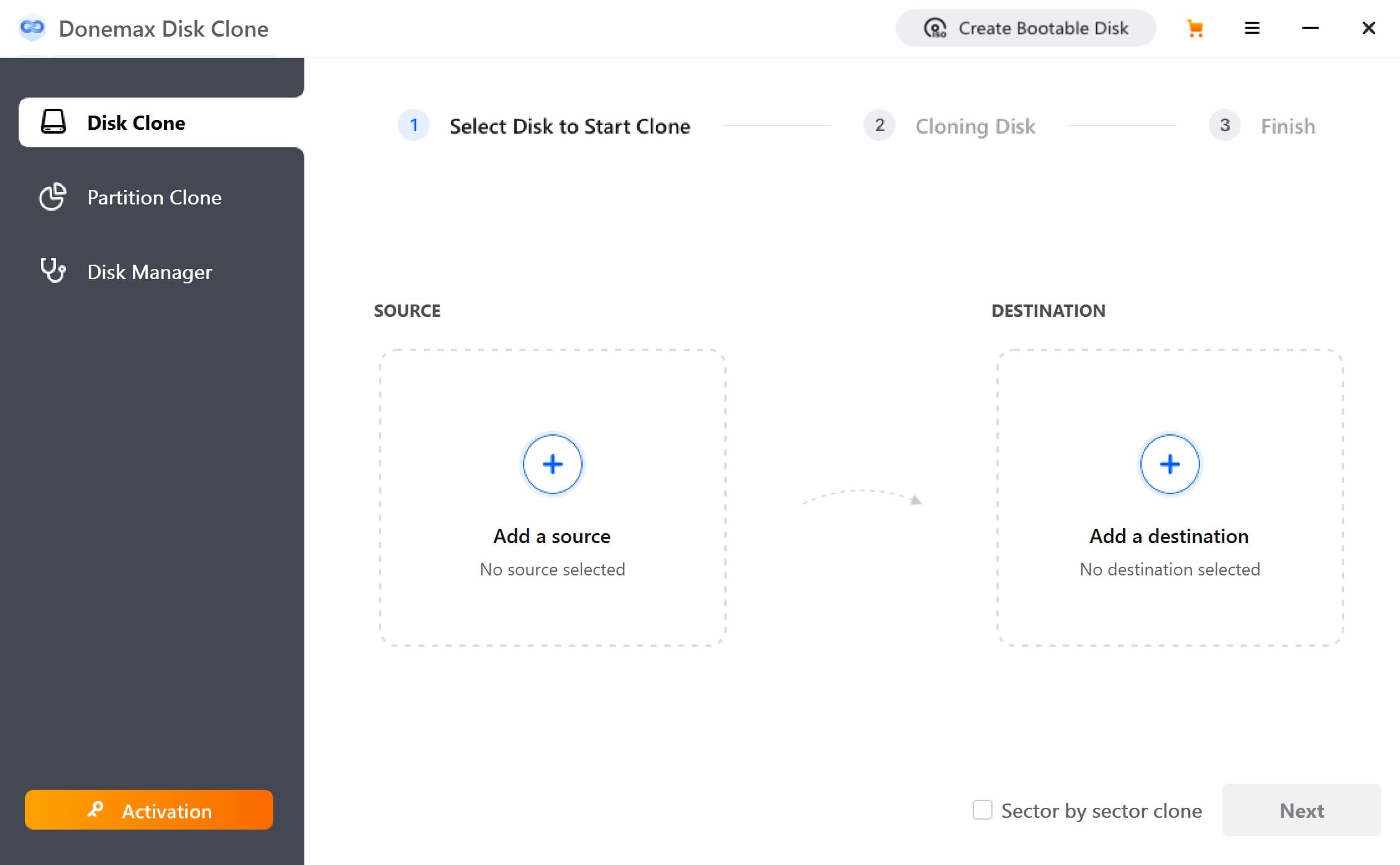Open the hamburger menu

1252,29
